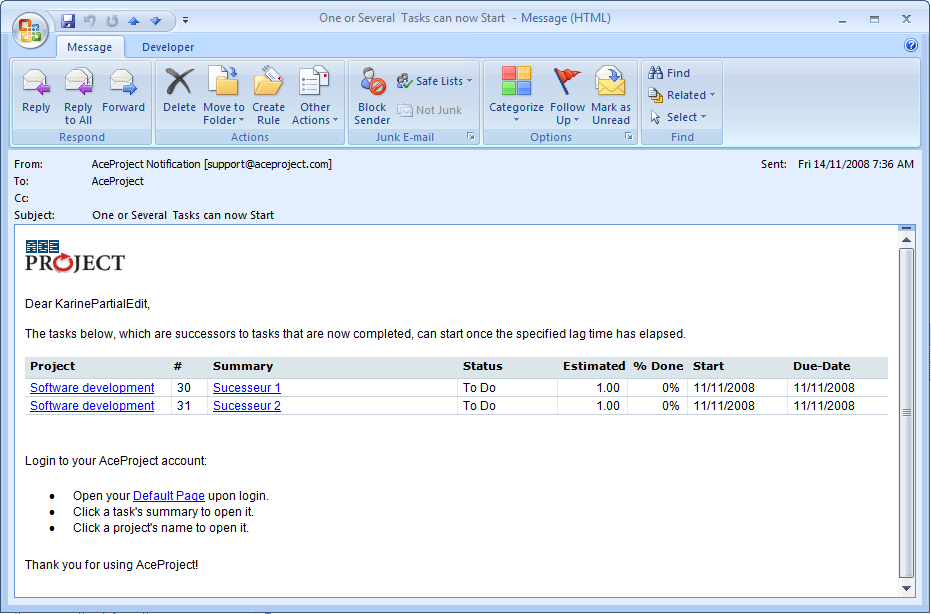Click the Estimated column header

pyautogui.click(x=594, y=366)
